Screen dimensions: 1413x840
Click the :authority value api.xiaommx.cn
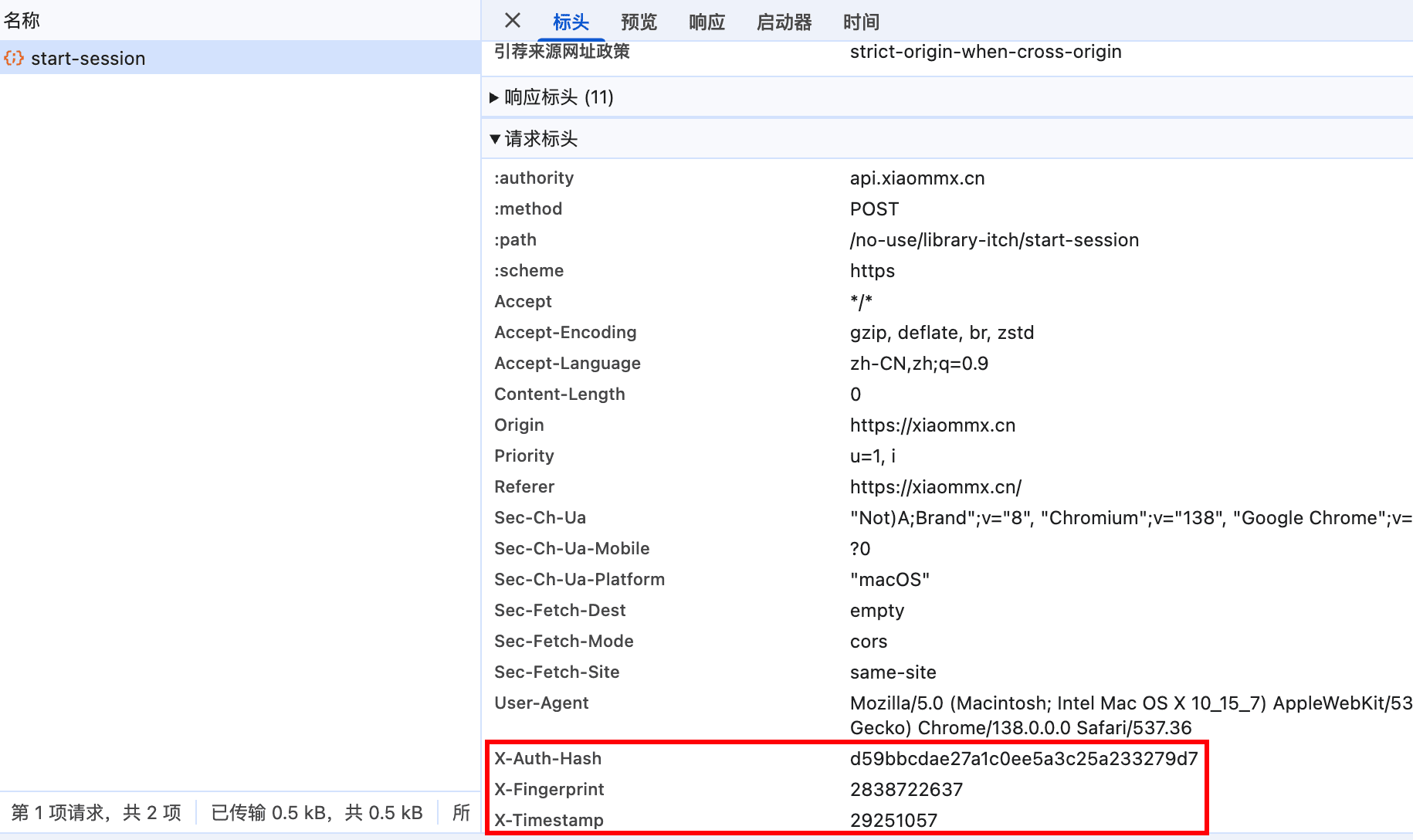click(x=917, y=178)
